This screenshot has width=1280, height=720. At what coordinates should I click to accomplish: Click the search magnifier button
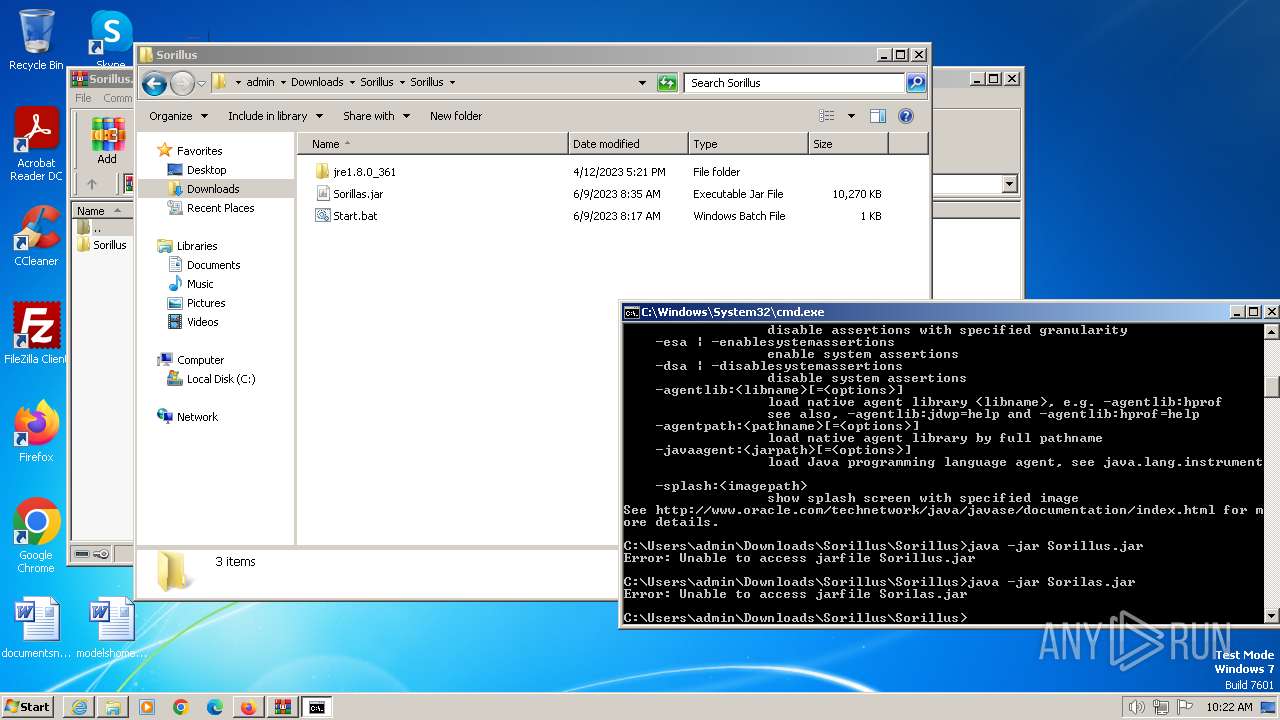915,83
